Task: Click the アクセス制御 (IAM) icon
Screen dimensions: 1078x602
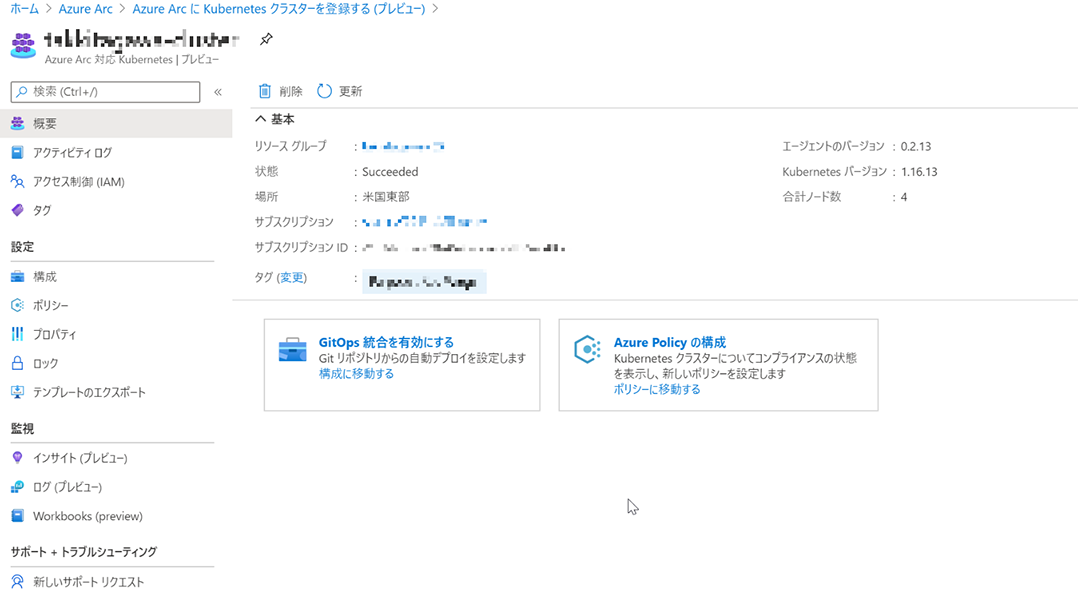Action: pos(18,181)
